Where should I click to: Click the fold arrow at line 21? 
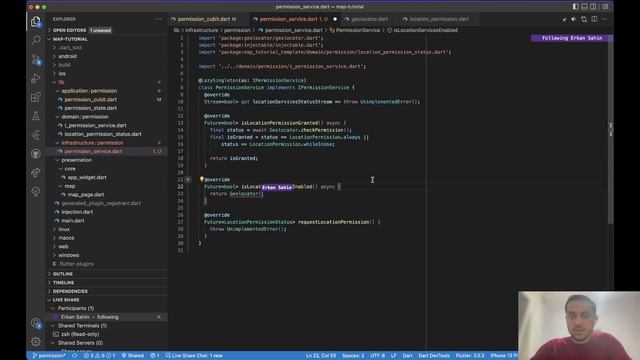point(188,179)
